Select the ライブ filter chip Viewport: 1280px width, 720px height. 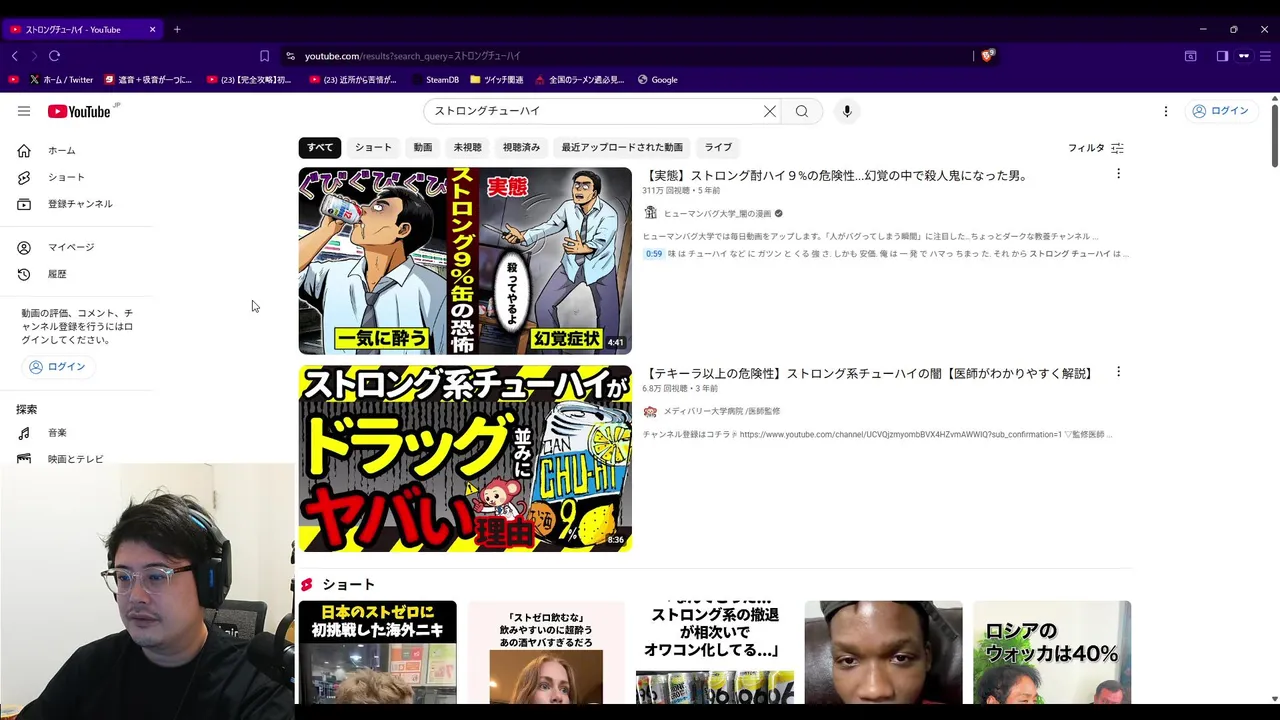coord(718,147)
